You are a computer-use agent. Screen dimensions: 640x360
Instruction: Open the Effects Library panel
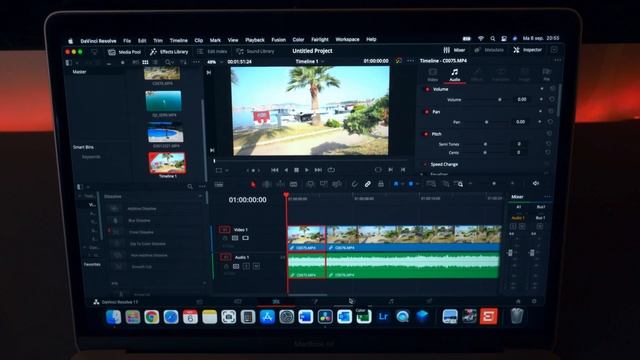(169, 52)
